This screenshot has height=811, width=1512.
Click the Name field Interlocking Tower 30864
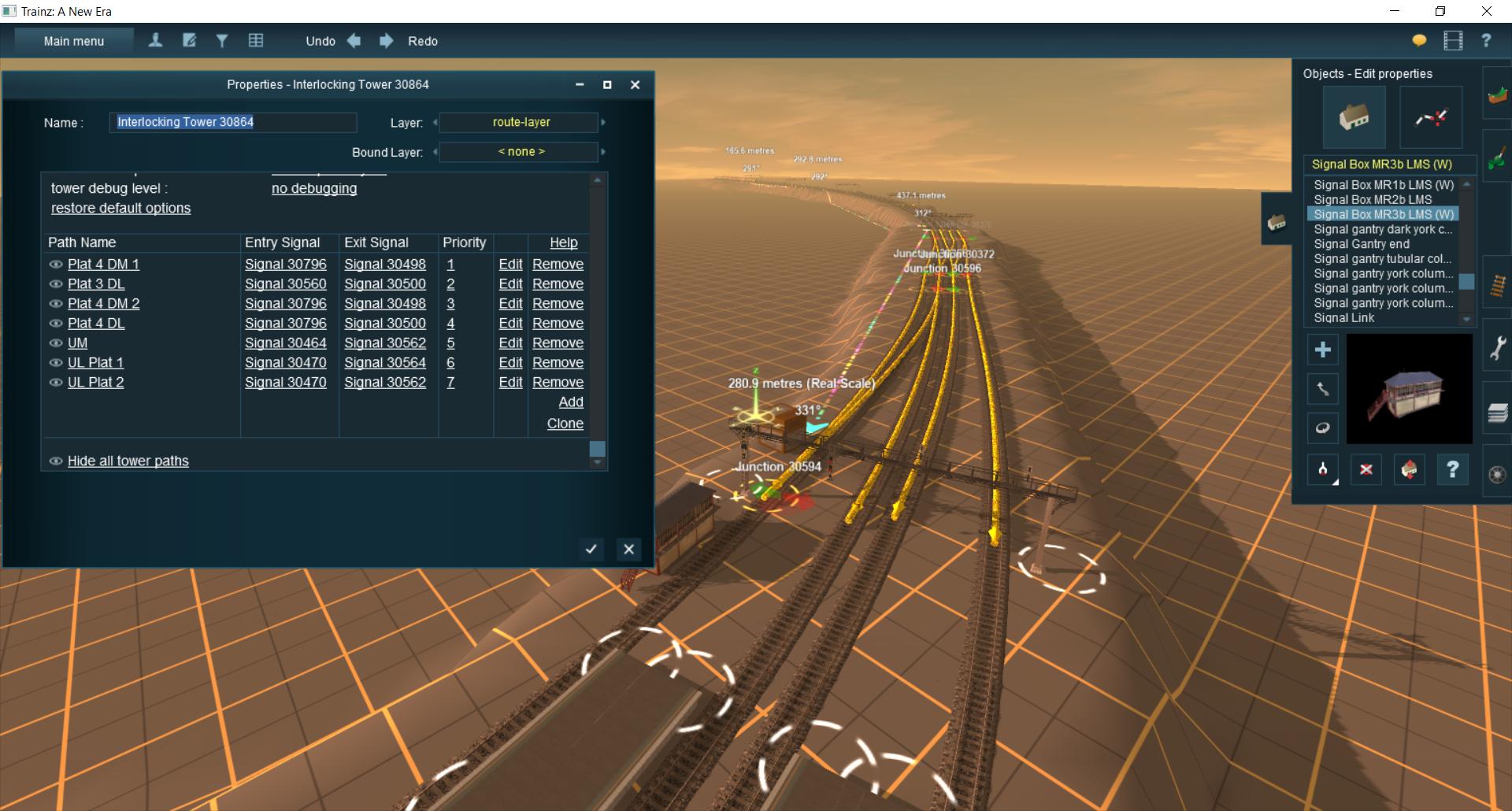click(x=233, y=122)
